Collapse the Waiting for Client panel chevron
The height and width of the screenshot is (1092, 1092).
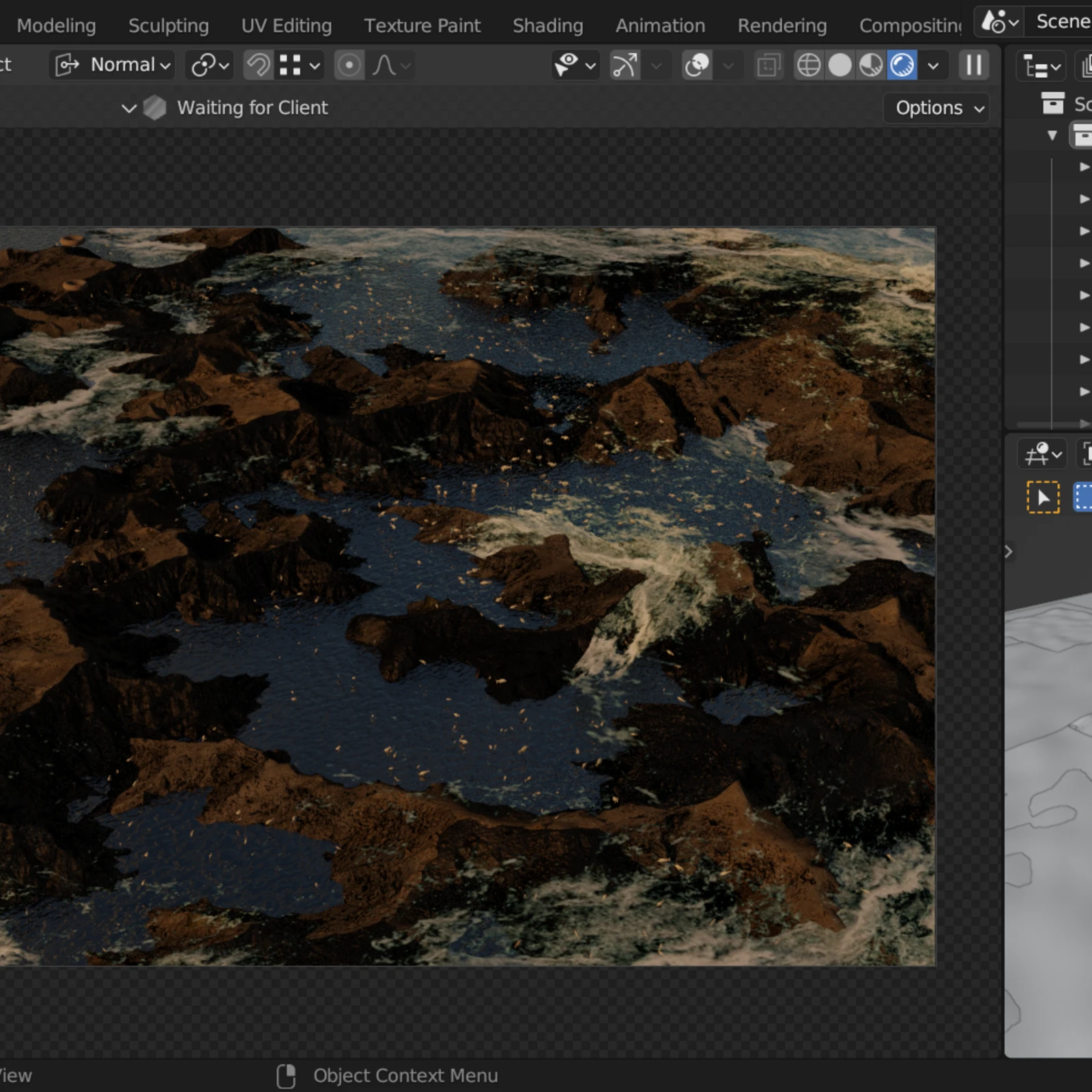click(x=128, y=108)
